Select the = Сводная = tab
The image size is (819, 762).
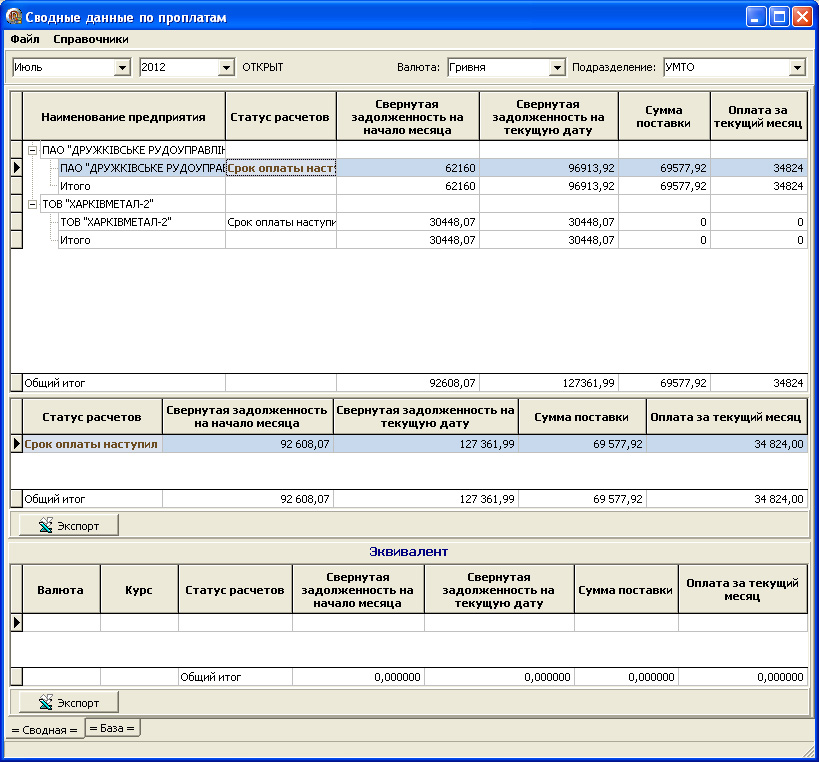tap(44, 730)
